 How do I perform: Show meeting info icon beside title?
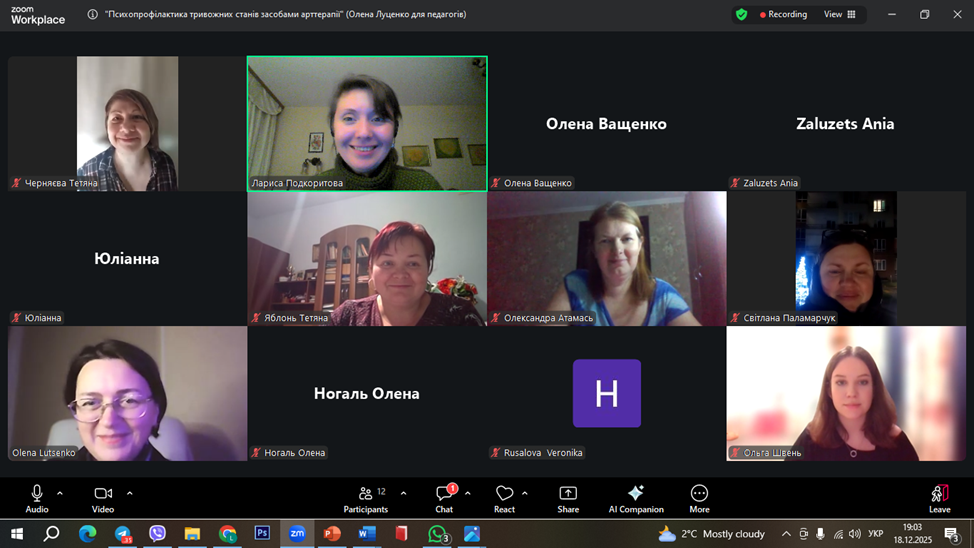[x=93, y=15]
